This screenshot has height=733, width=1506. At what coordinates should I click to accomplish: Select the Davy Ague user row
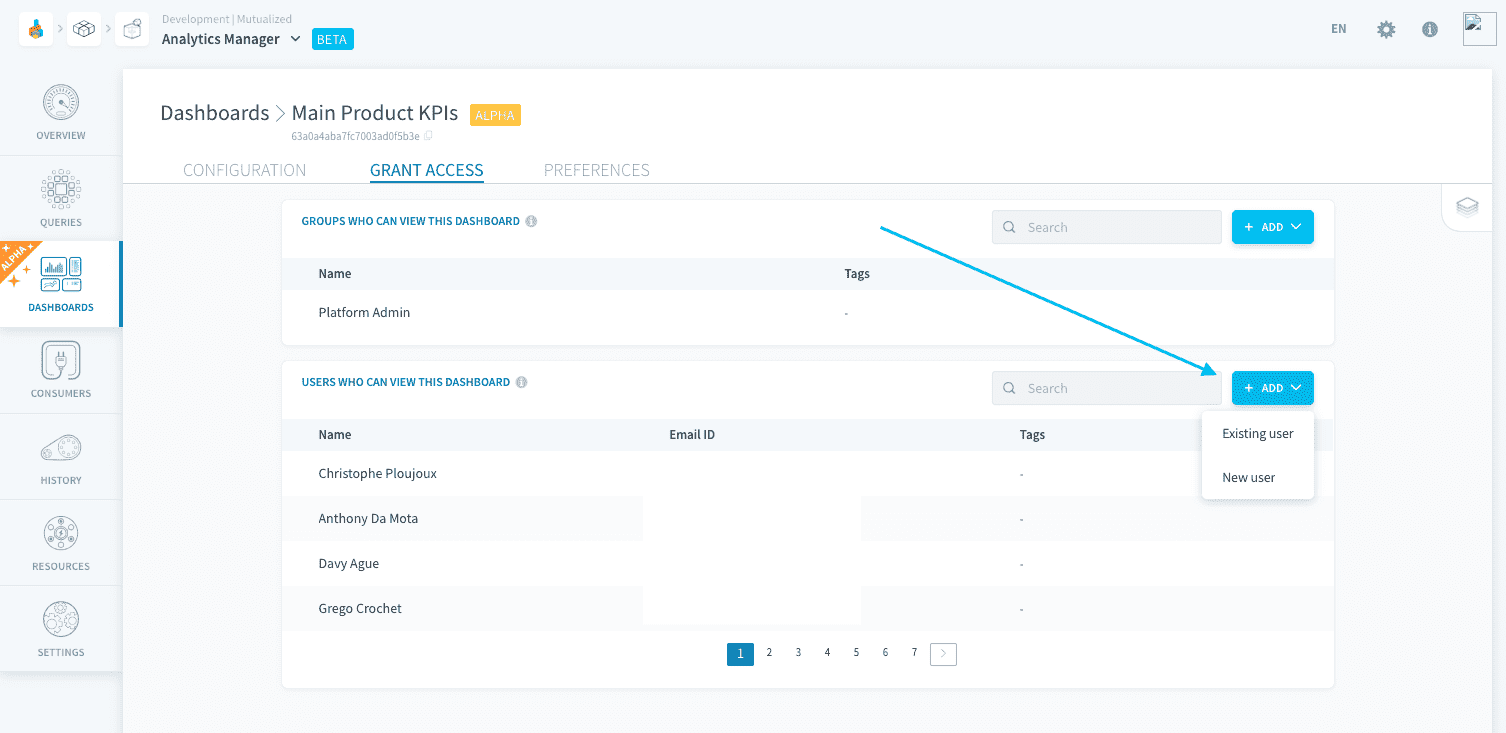[808, 564]
